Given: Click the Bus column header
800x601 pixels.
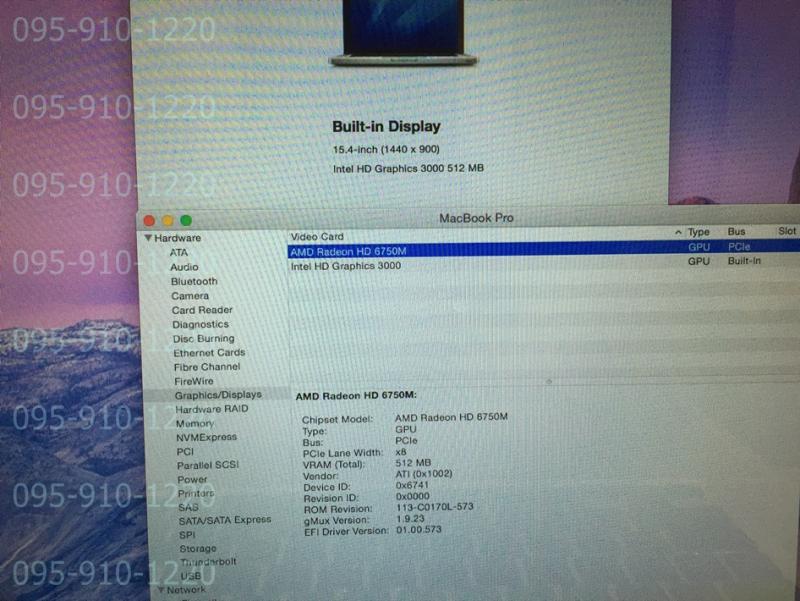Looking at the screenshot, I should coord(737,231).
